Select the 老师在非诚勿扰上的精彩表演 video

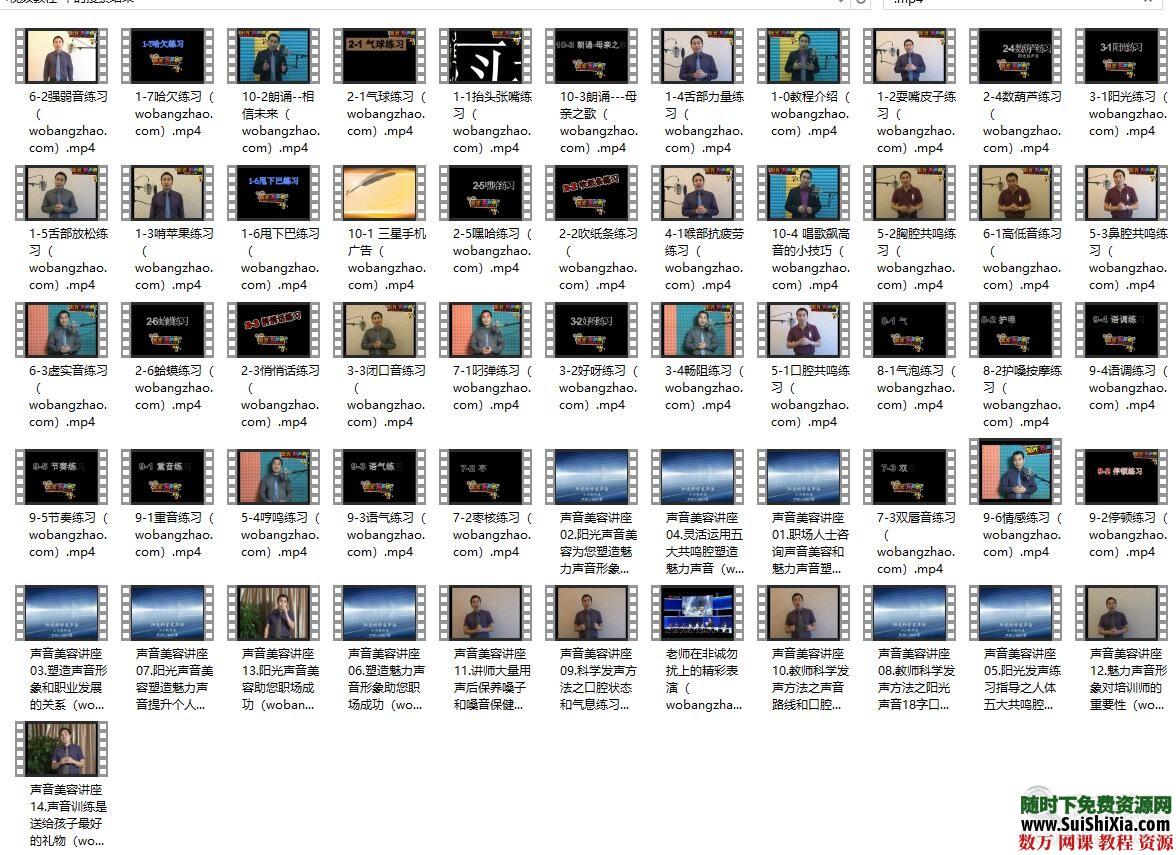[x=697, y=614]
